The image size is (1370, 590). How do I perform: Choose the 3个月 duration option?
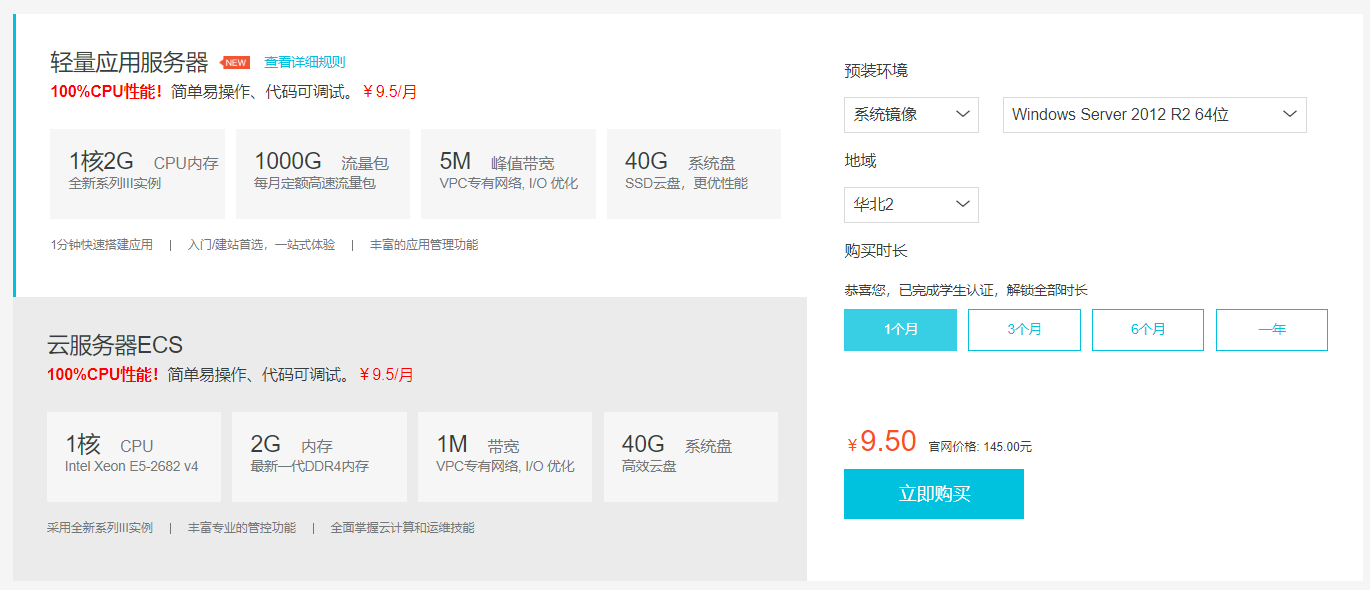click(x=1024, y=330)
